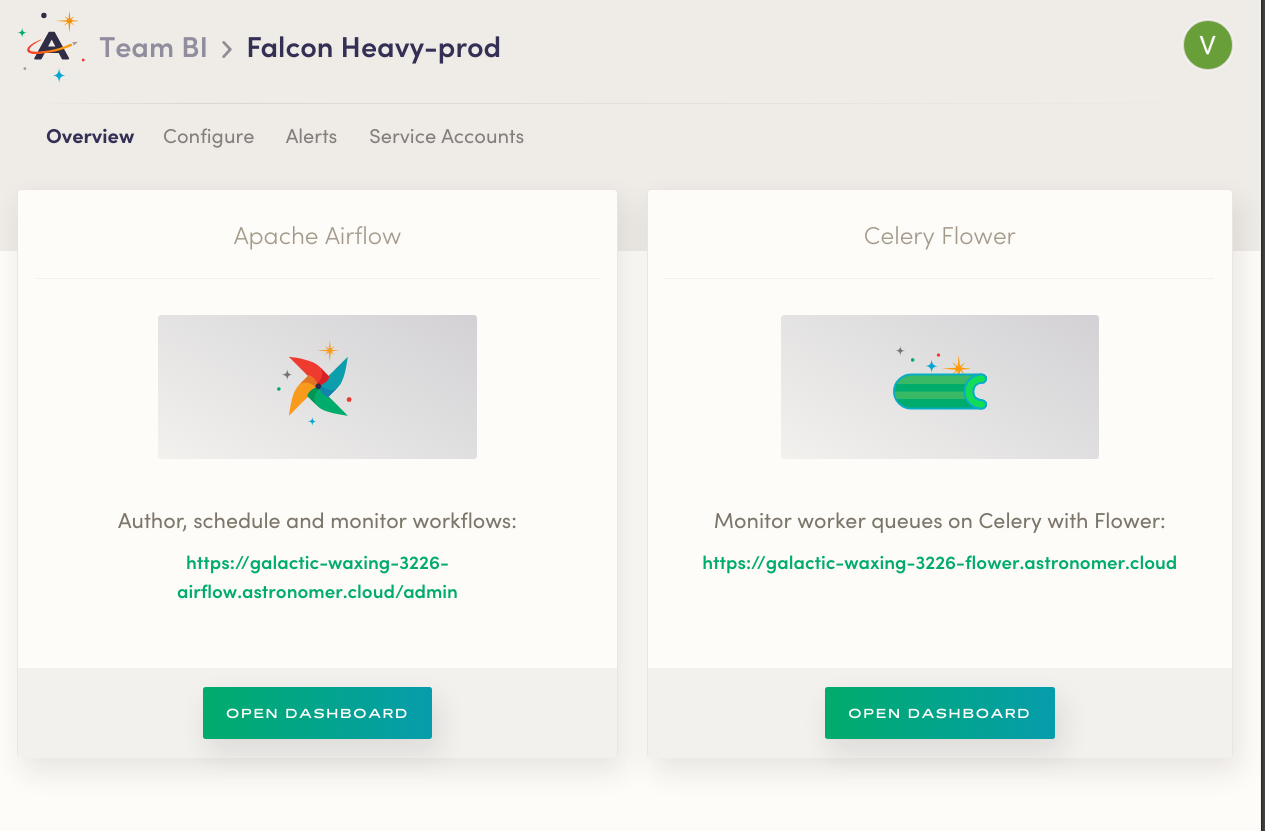Switch to the Alerts tab
The height and width of the screenshot is (831, 1265).
[311, 137]
